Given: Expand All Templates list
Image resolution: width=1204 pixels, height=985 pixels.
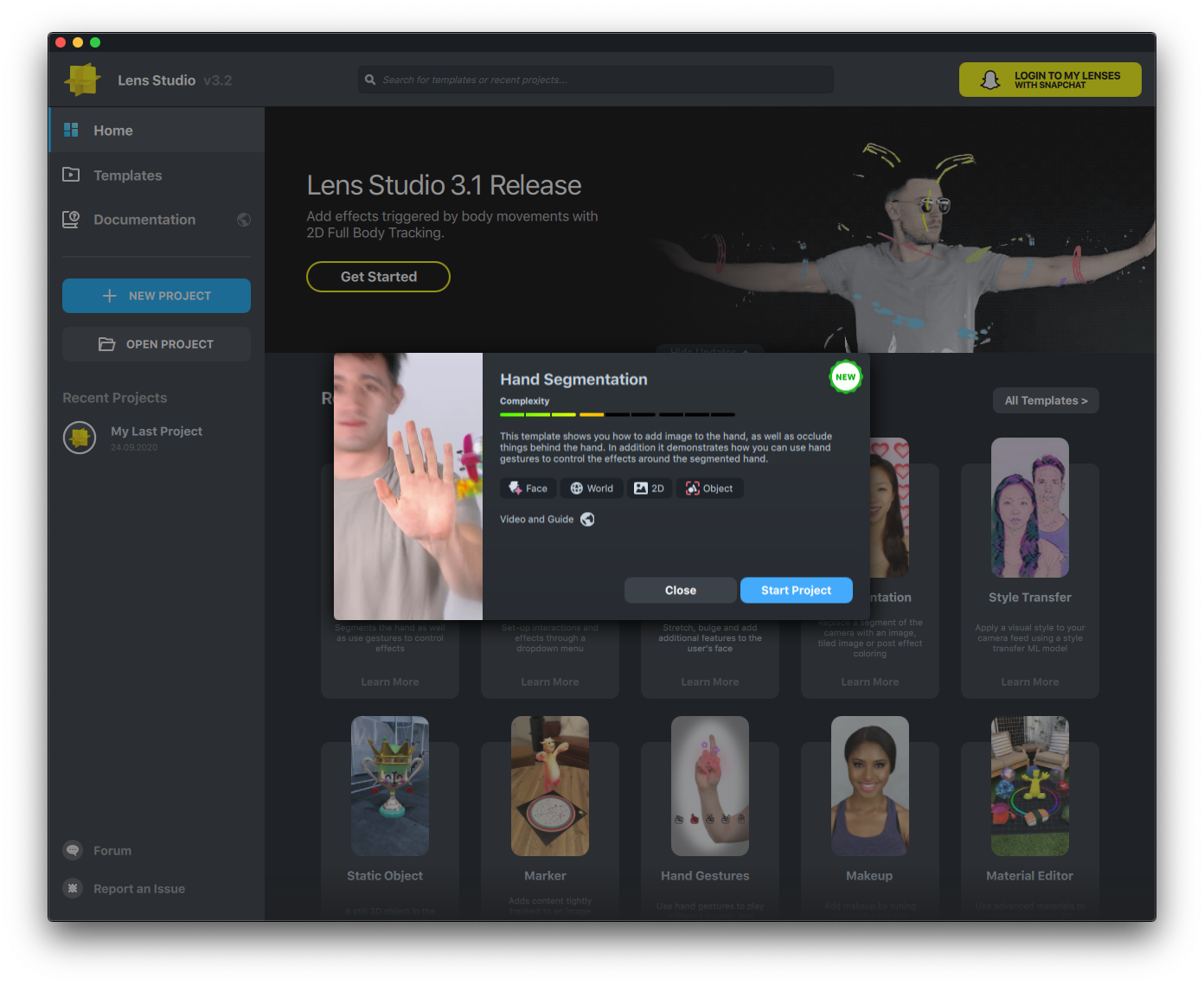Looking at the screenshot, I should point(1045,400).
